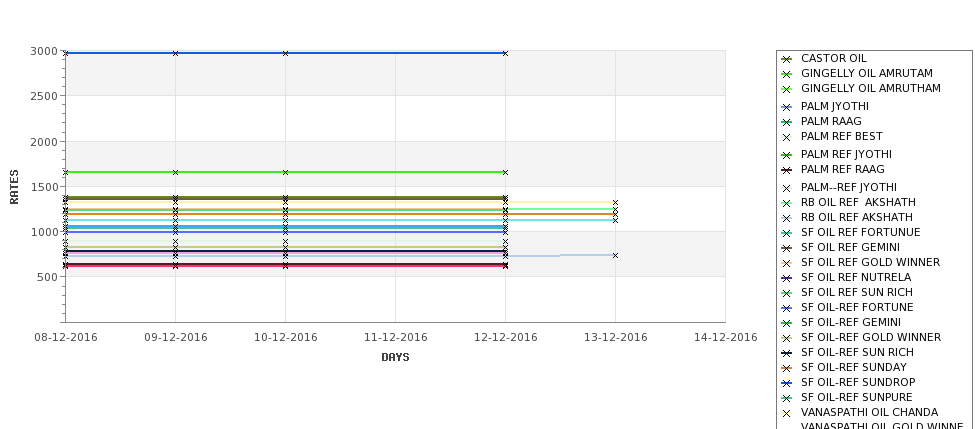Screen dimensions: 975x429
Task: Click the 3000 rate data point on 12-12-2016
Action: pyautogui.click(x=505, y=53)
